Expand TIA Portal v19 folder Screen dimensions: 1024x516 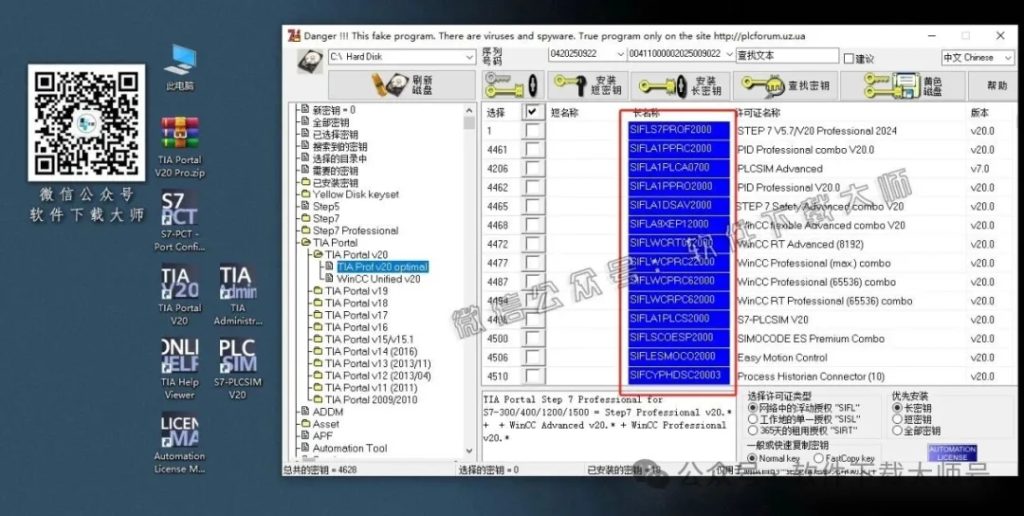[356, 291]
